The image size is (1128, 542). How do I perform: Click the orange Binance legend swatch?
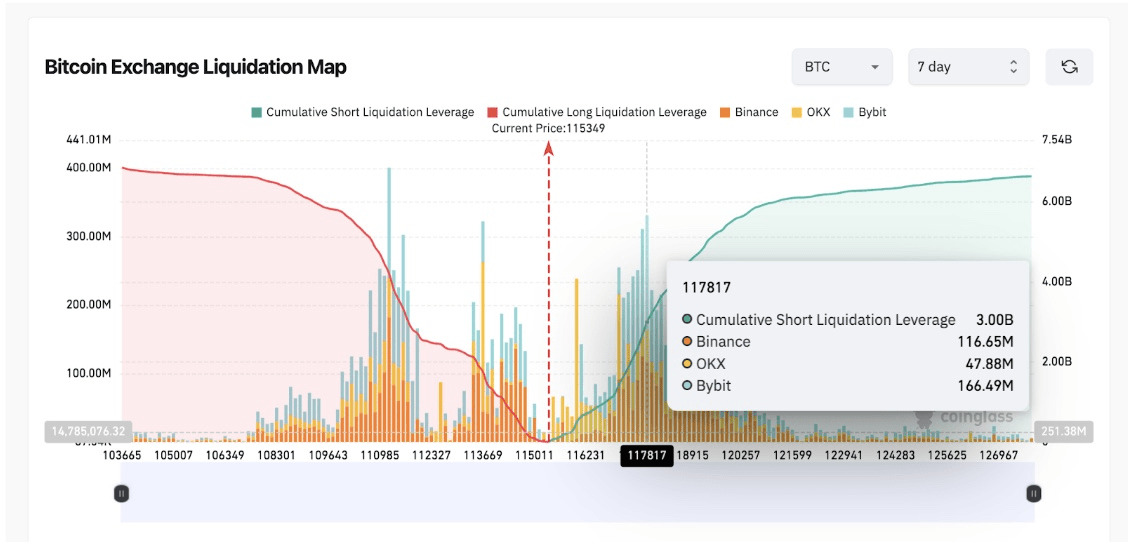pyautogui.click(x=724, y=112)
